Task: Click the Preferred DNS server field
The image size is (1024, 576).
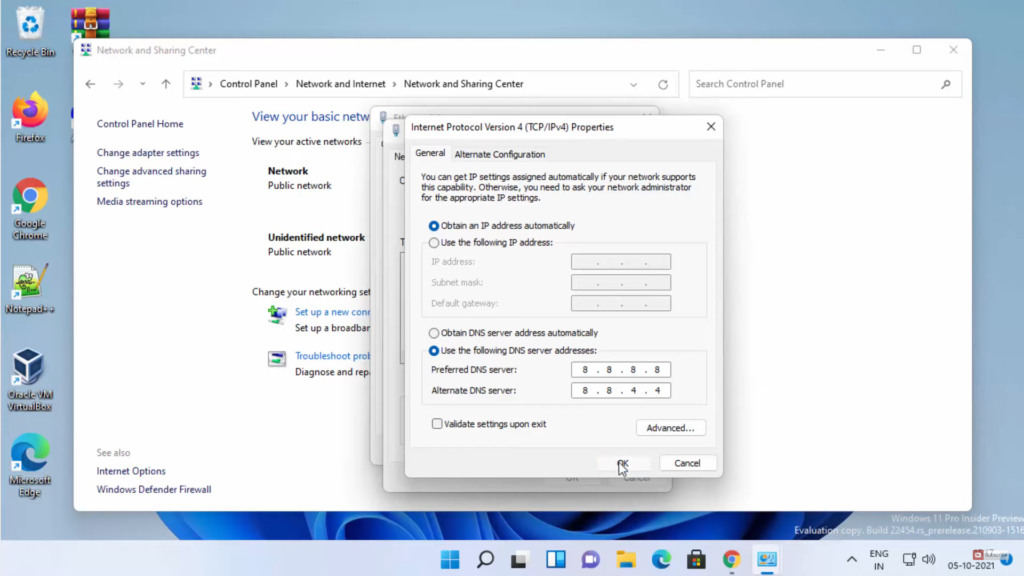Action: pyautogui.click(x=620, y=370)
